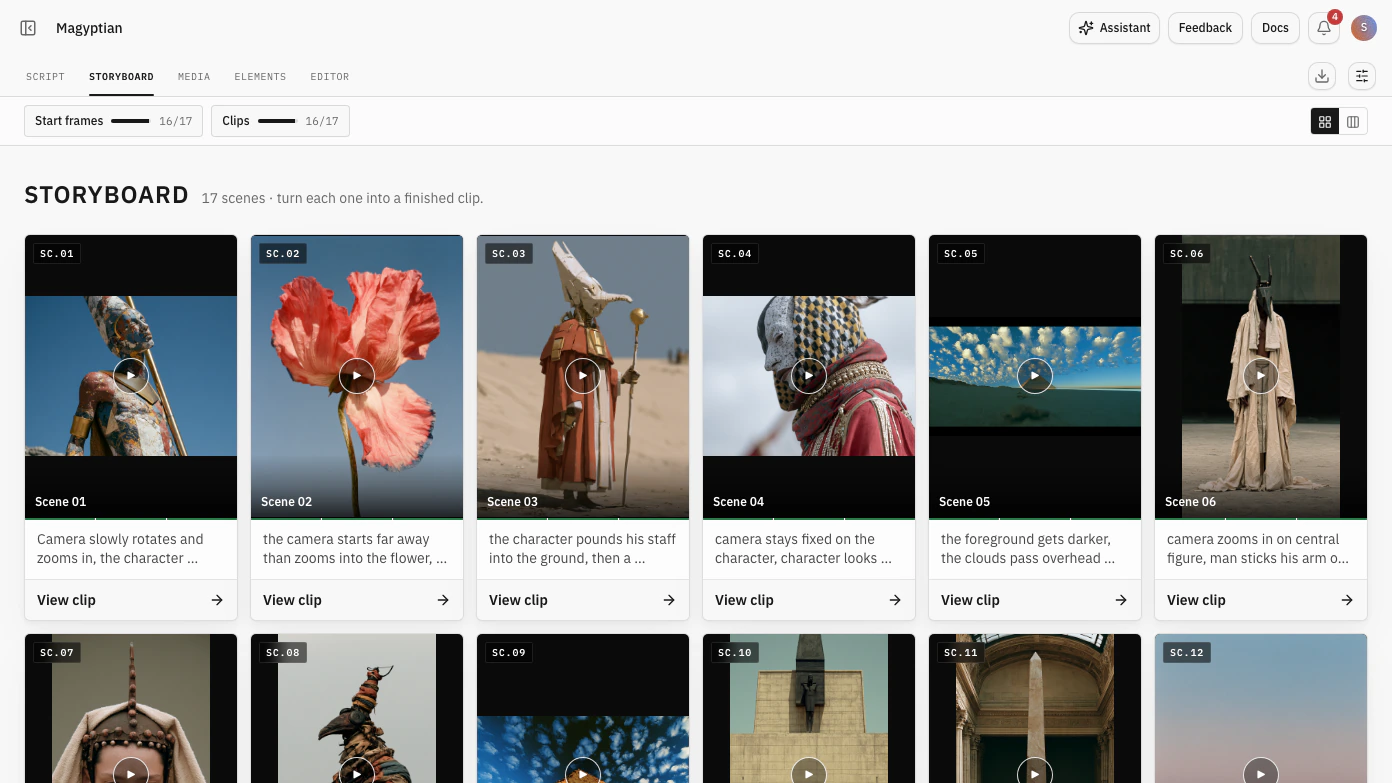
Task: View clip for Scene 04
Action: click(809, 600)
